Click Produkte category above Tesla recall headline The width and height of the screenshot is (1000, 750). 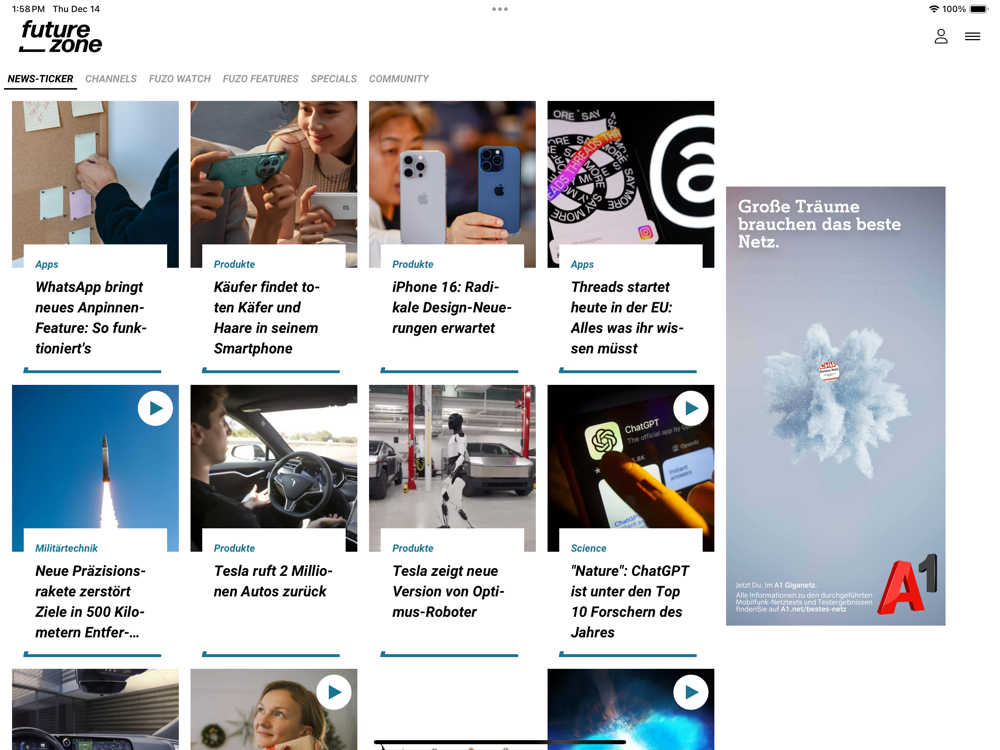[234, 548]
